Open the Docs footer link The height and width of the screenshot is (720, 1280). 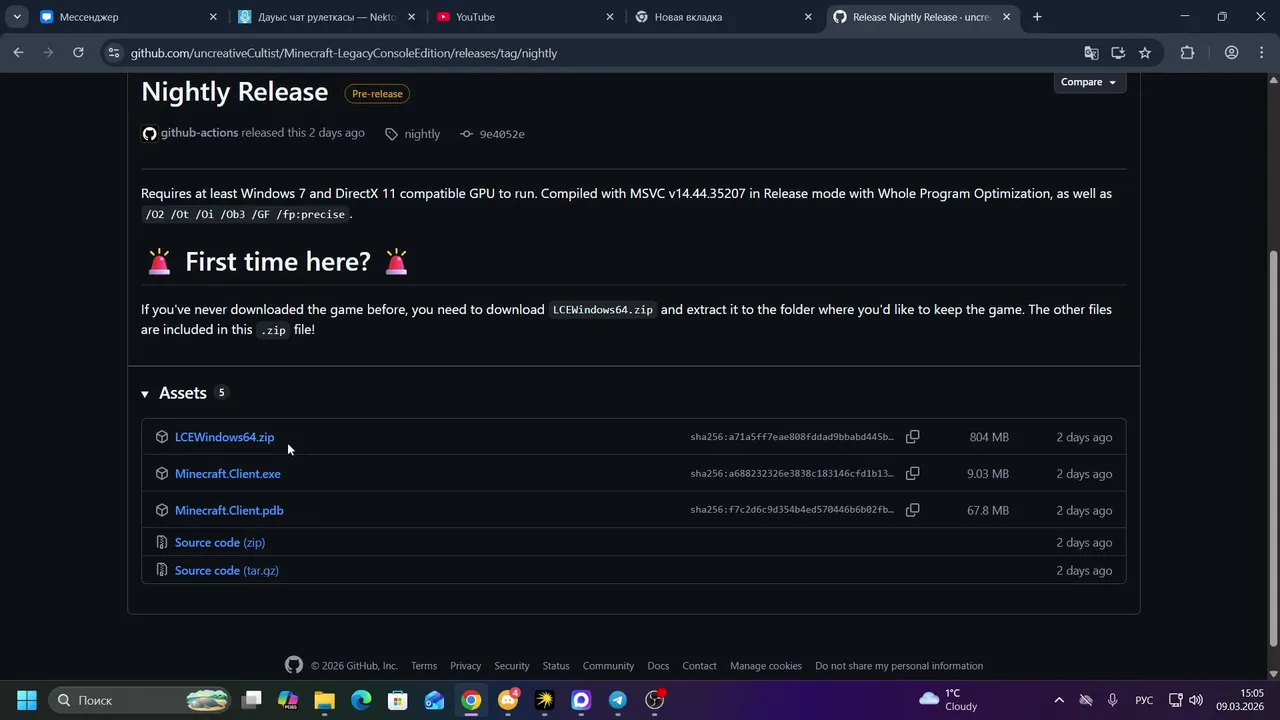point(658,666)
